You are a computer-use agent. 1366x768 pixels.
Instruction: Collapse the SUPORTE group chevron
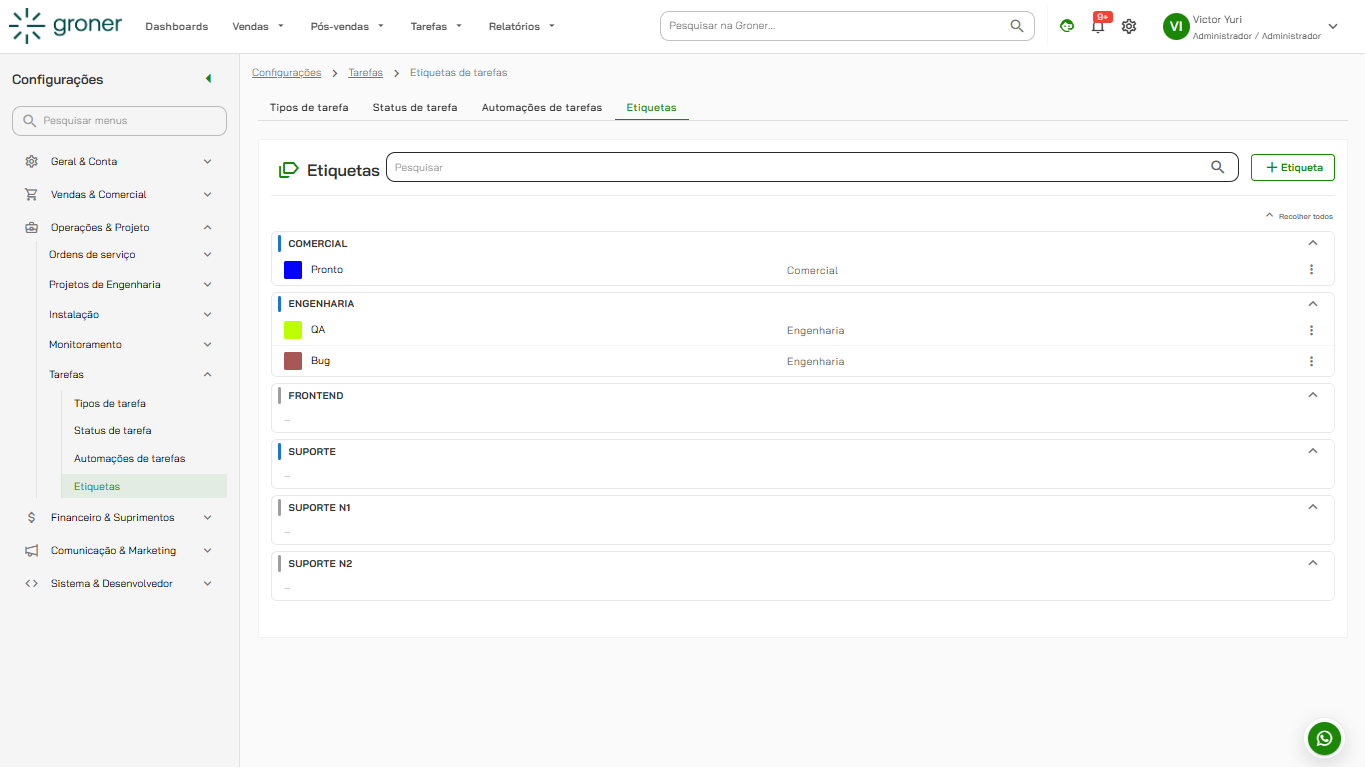(x=1313, y=451)
